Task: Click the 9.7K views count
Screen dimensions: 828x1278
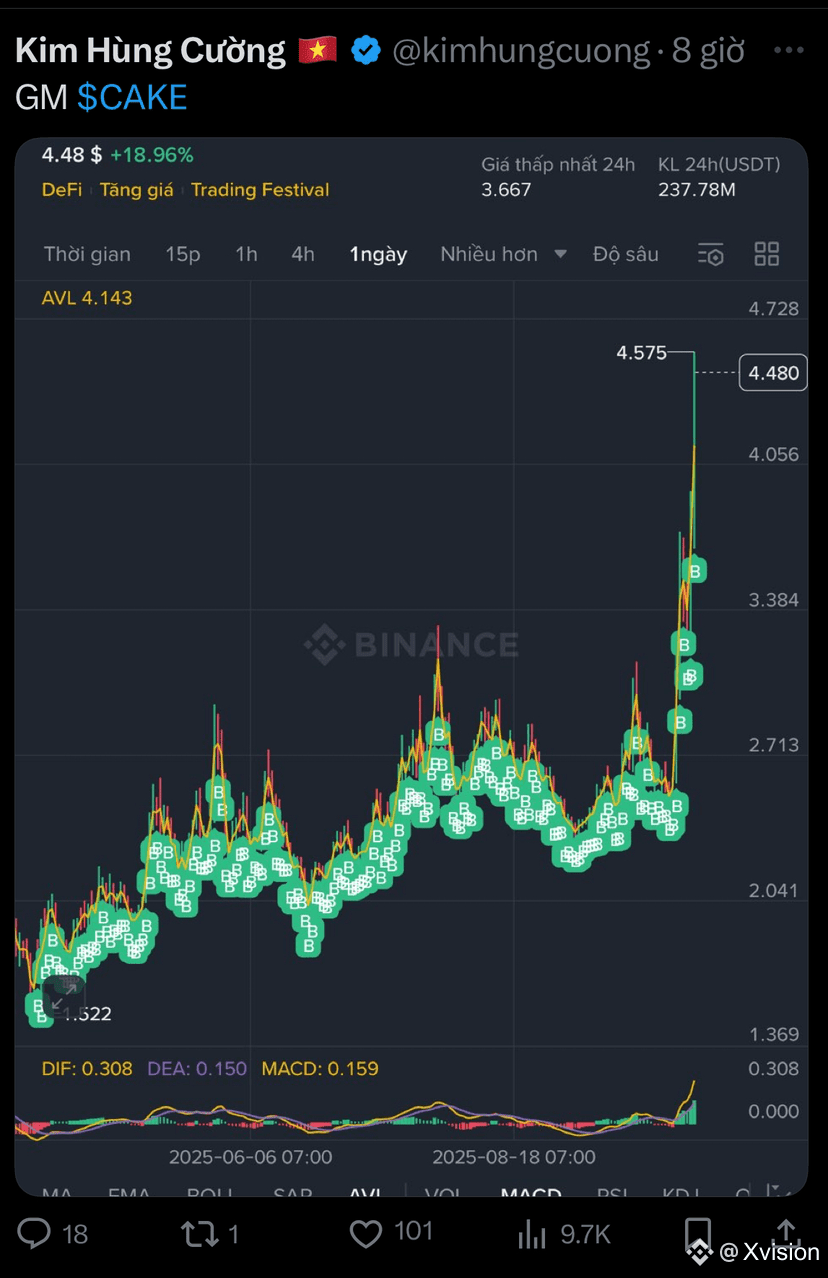Action: (586, 1234)
